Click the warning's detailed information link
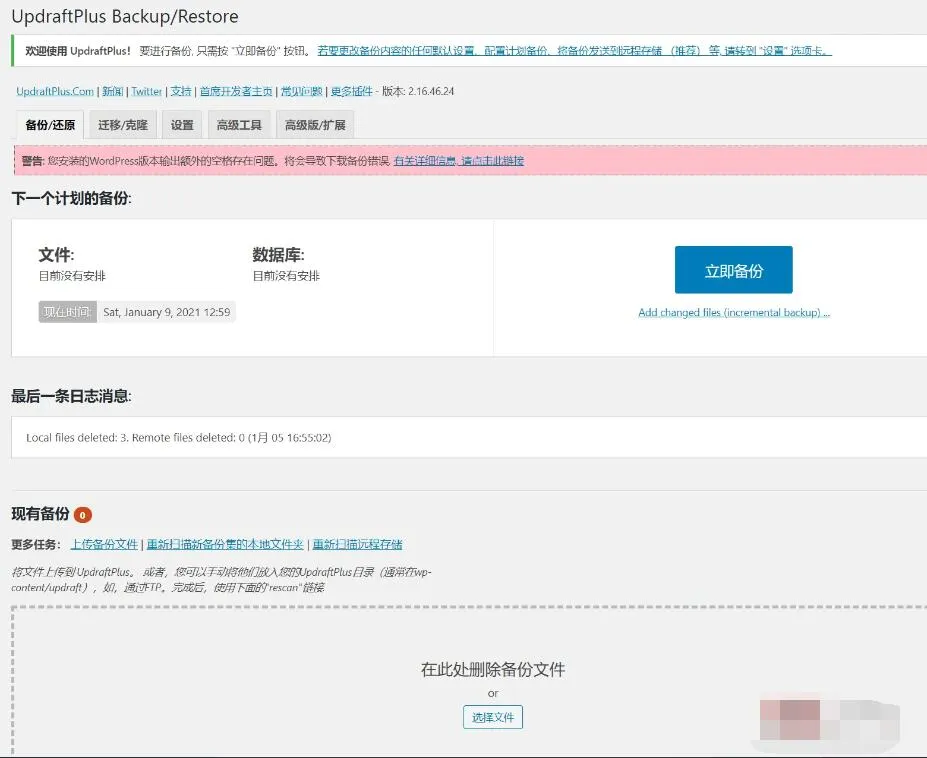This screenshot has height=758, width=927. [x=459, y=160]
